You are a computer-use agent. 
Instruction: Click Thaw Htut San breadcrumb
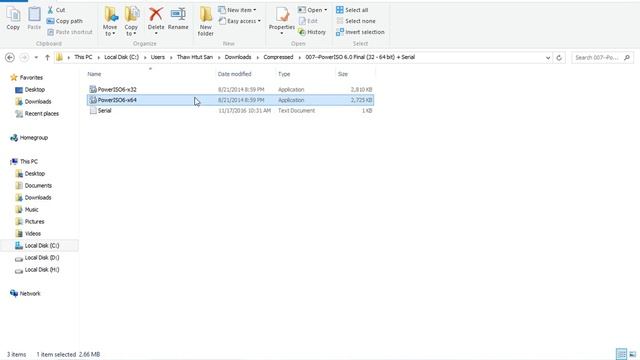pos(195,57)
